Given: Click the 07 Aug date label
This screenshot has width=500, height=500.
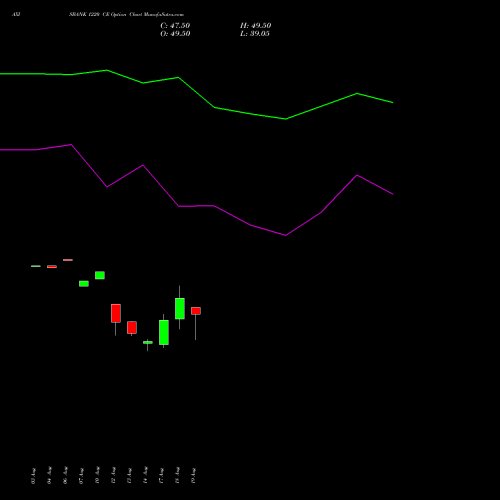Looking at the screenshot, I should pos(81,476).
